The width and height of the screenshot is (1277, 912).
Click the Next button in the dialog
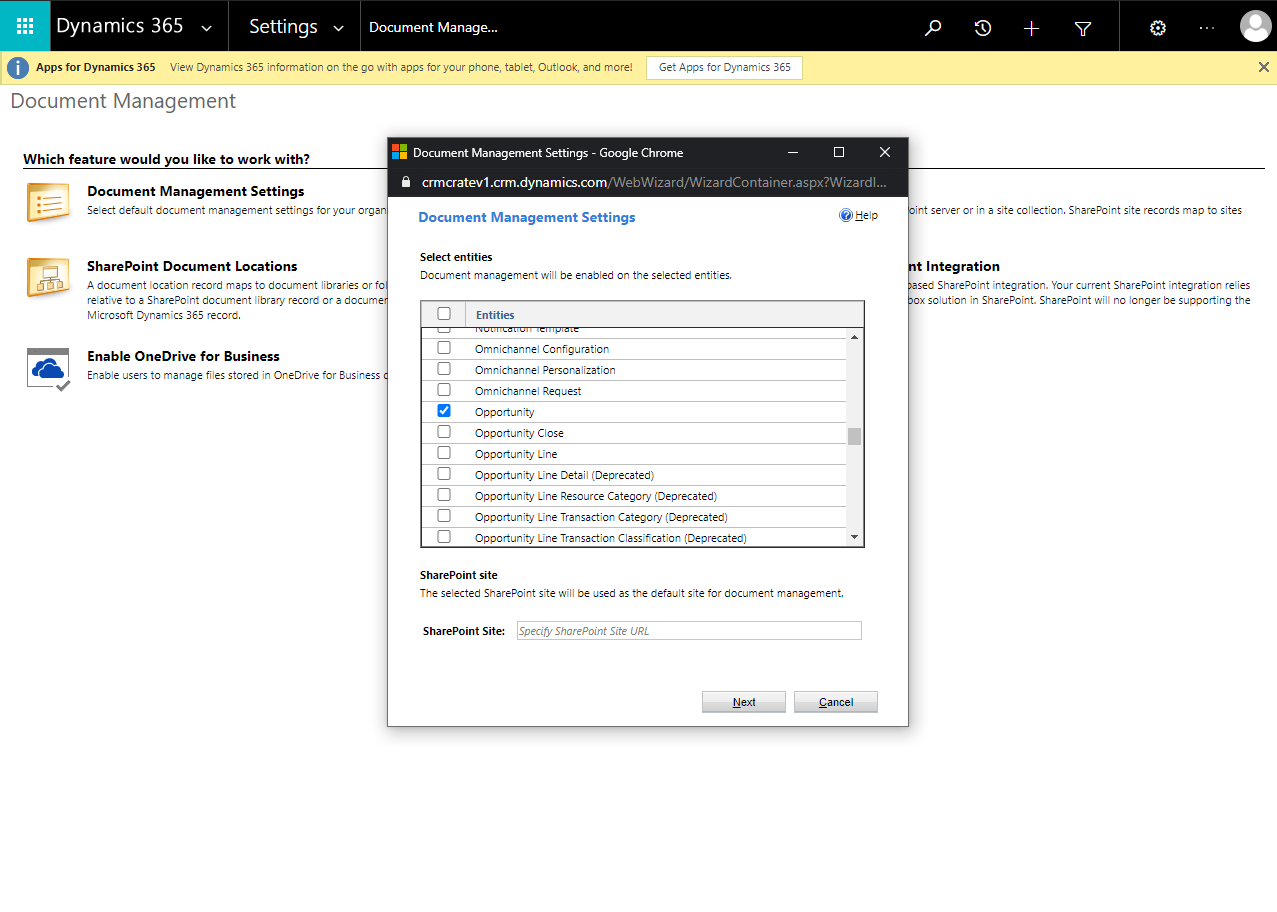(x=743, y=701)
